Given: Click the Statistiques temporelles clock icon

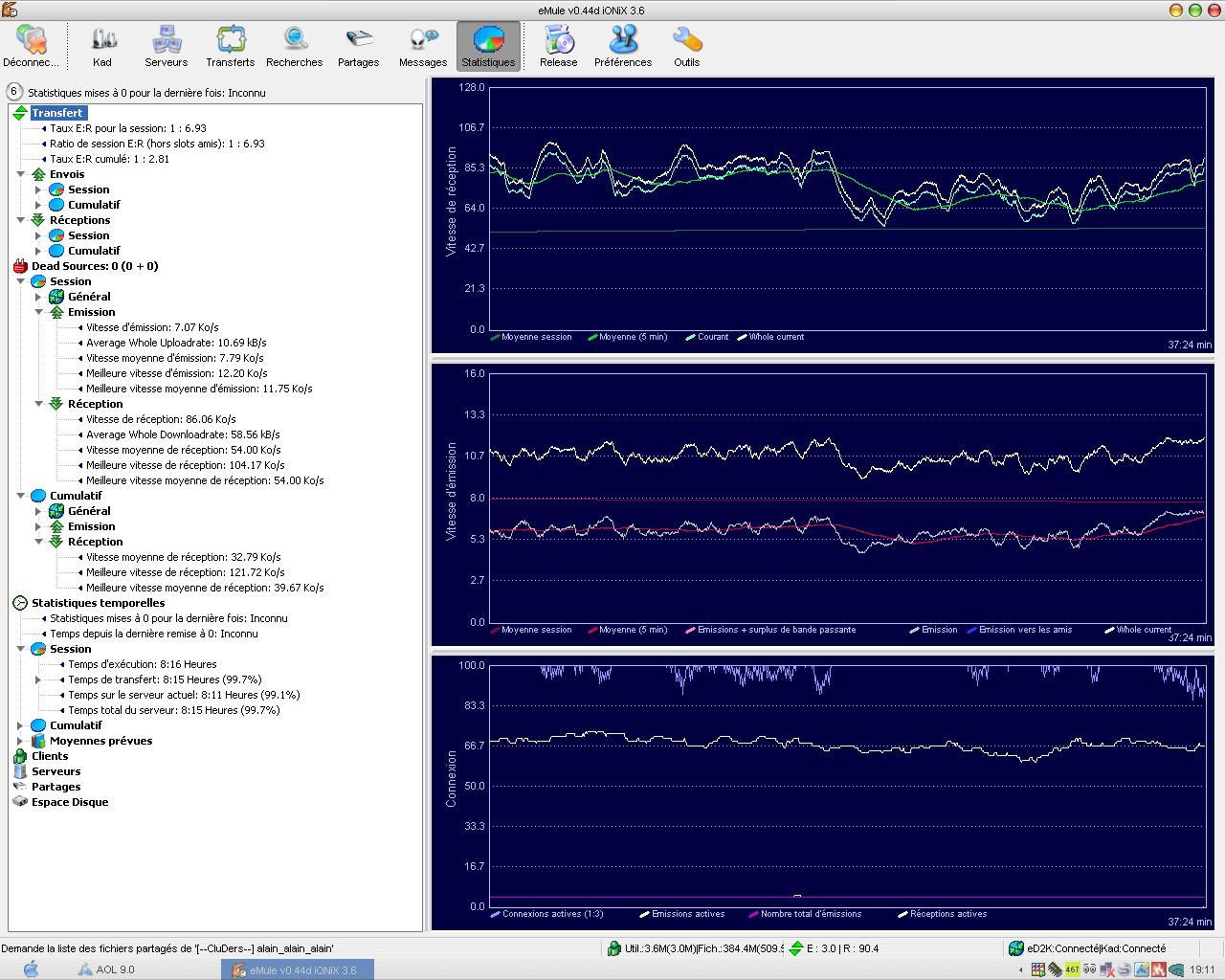Looking at the screenshot, I should point(20,603).
